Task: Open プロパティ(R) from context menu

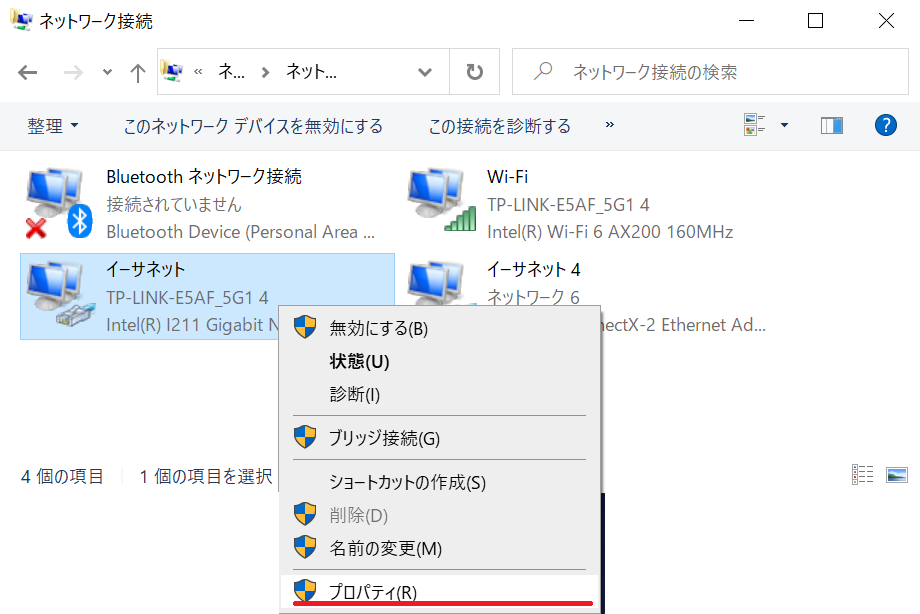Action: tap(440, 592)
